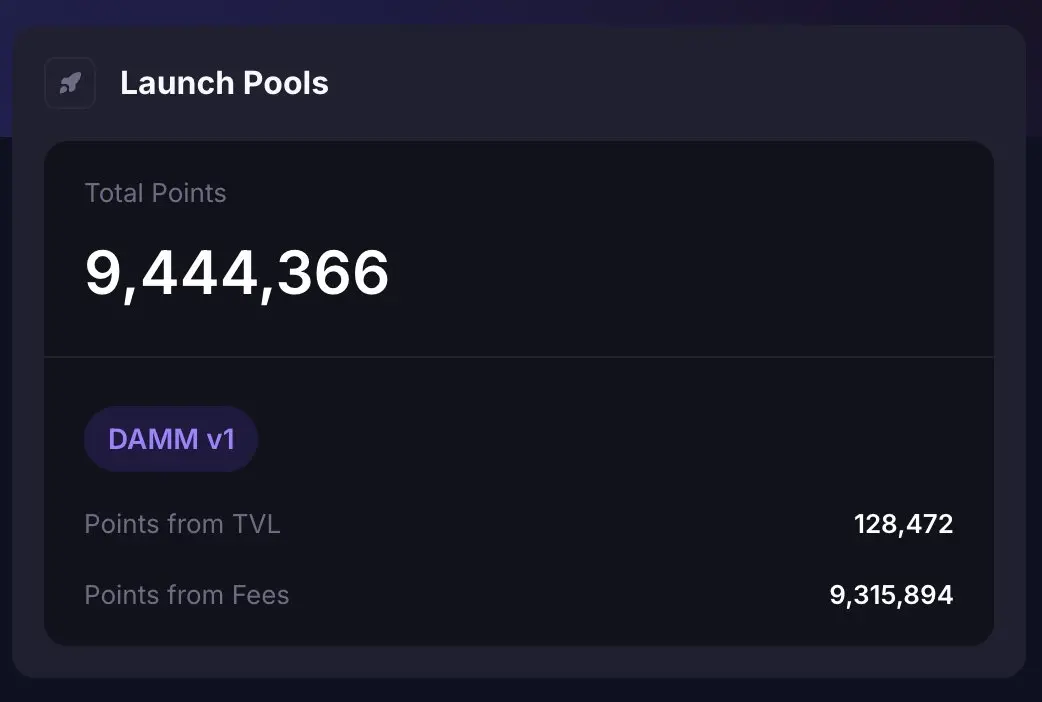1042x702 pixels.
Task: Click the word 'Total' above the big number
Action: pyautogui.click(x=115, y=193)
